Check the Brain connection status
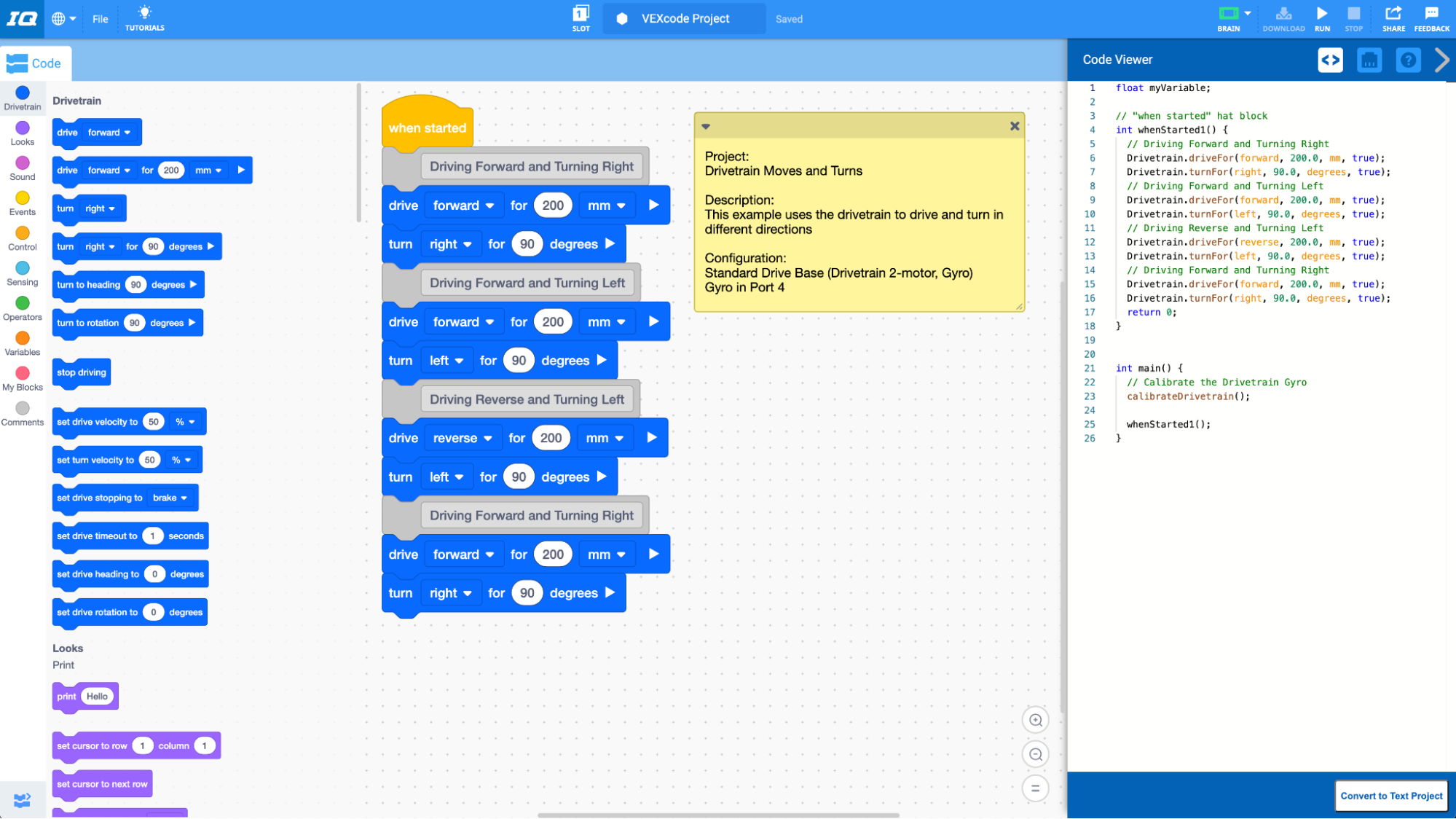1456x819 pixels. (x=1228, y=18)
